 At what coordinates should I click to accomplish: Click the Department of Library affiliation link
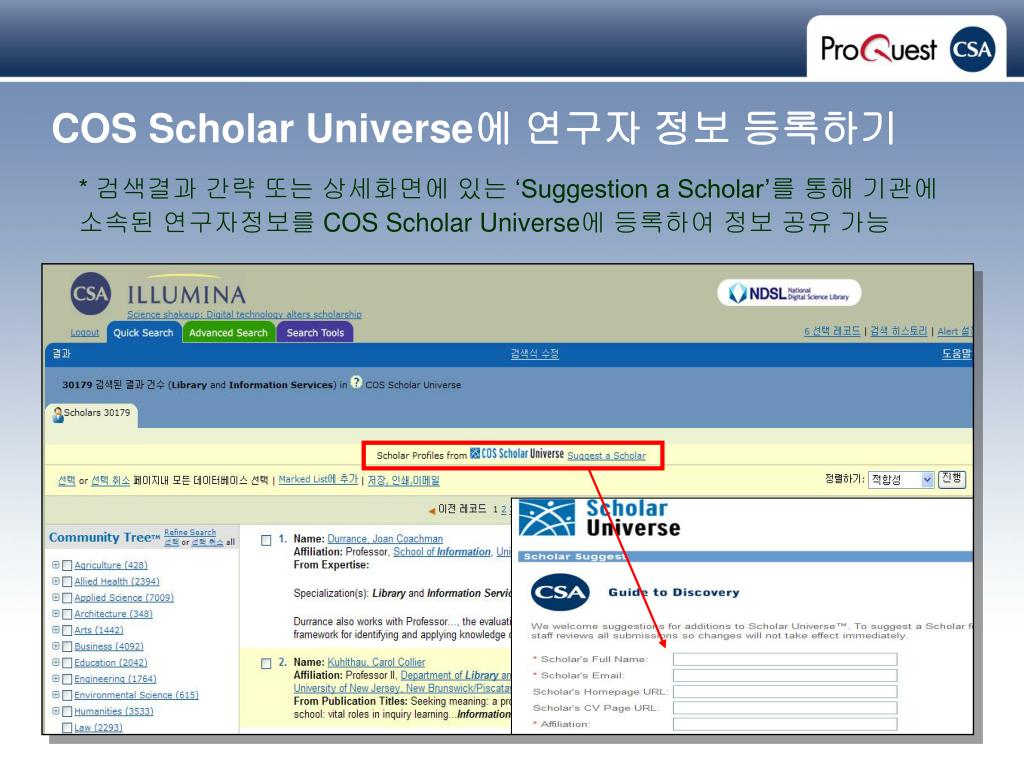[456, 675]
